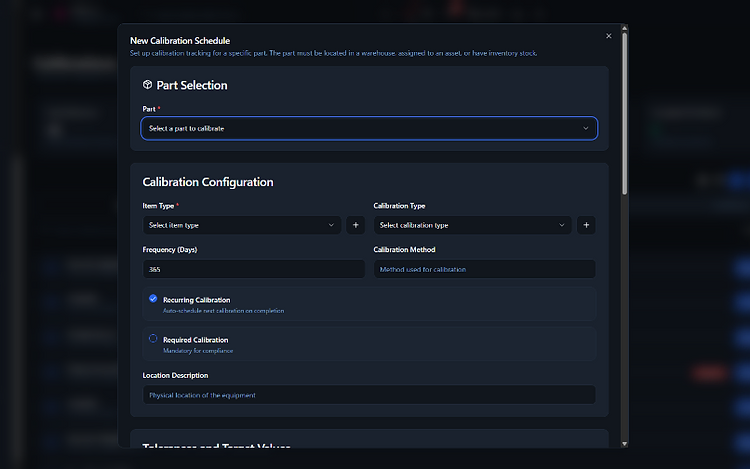Click the scrollbar up arrow in dialog

[624, 28]
